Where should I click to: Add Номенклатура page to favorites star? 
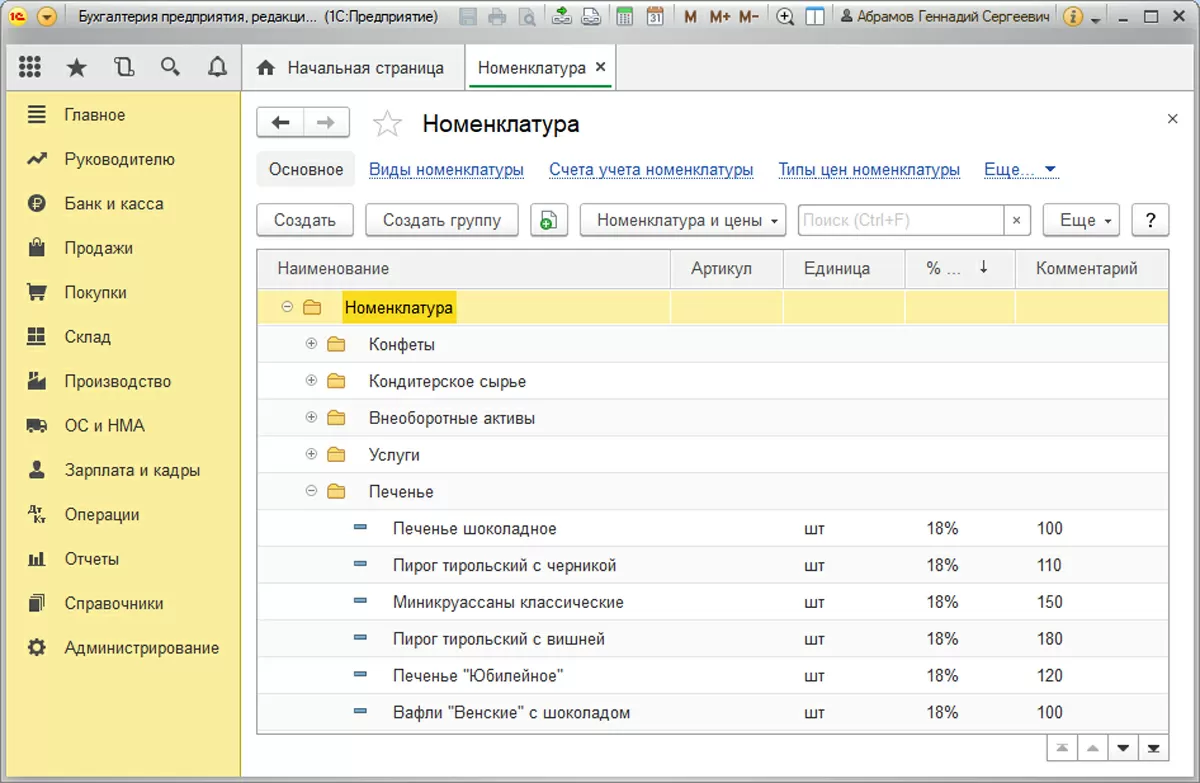(x=387, y=124)
